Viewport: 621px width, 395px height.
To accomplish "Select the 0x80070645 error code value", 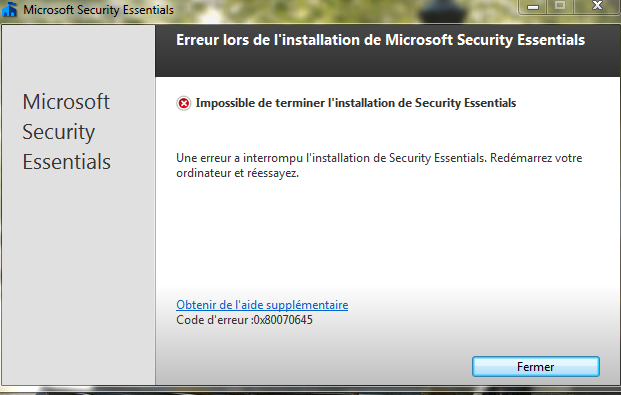I will point(283,320).
